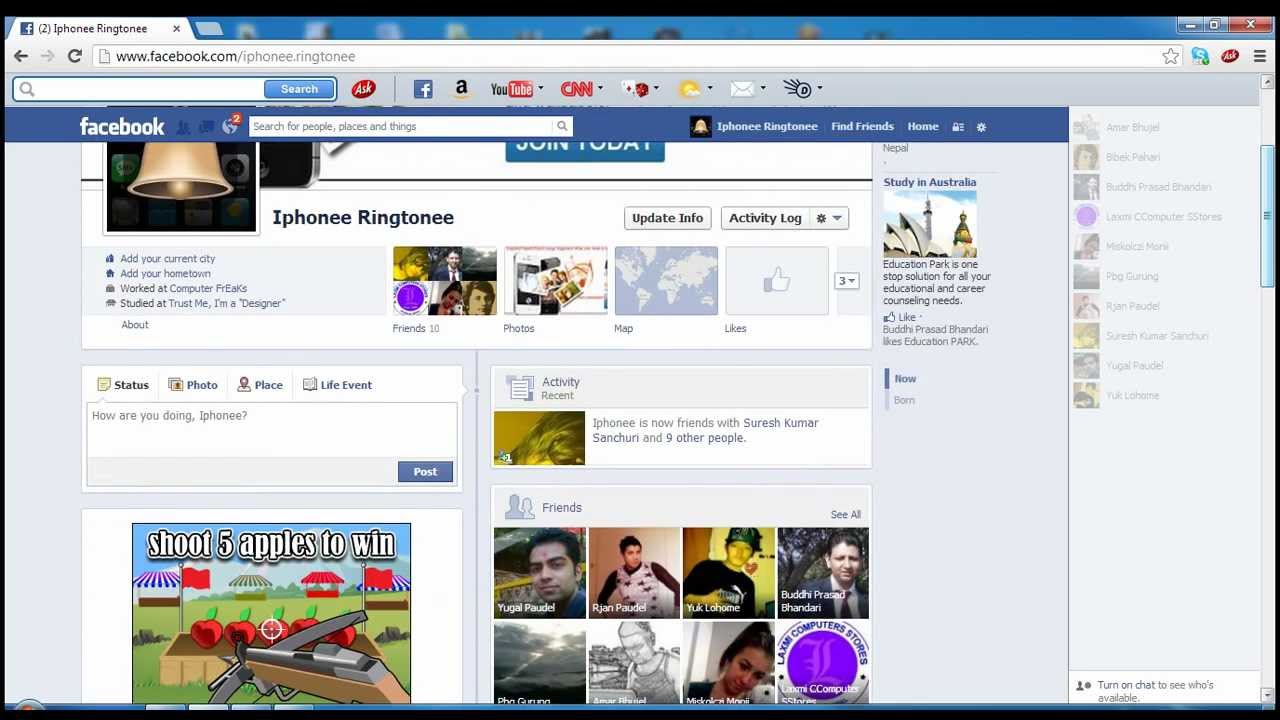Click Add your hometown link
The height and width of the screenshot is (720, 1280).
[165, 274]
